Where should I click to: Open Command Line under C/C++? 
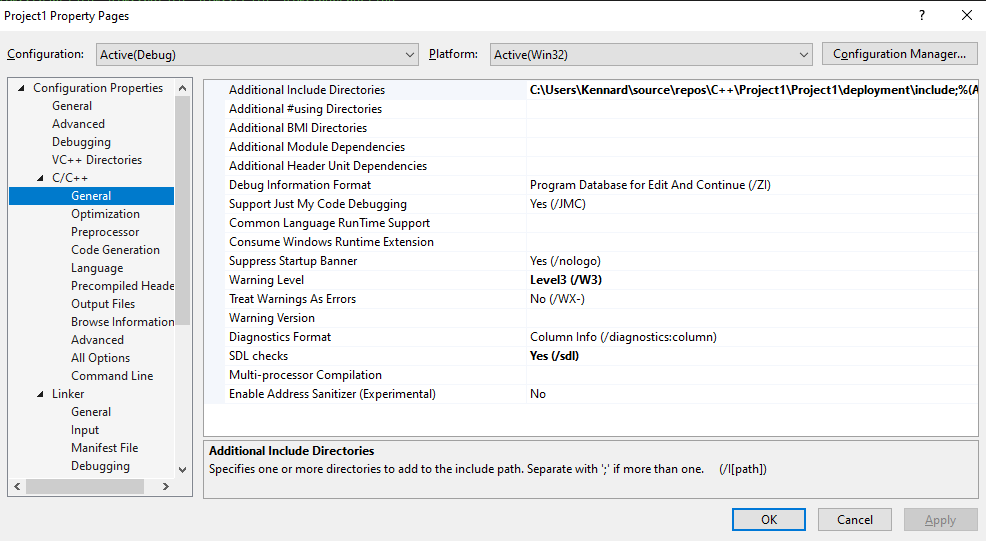112,376
